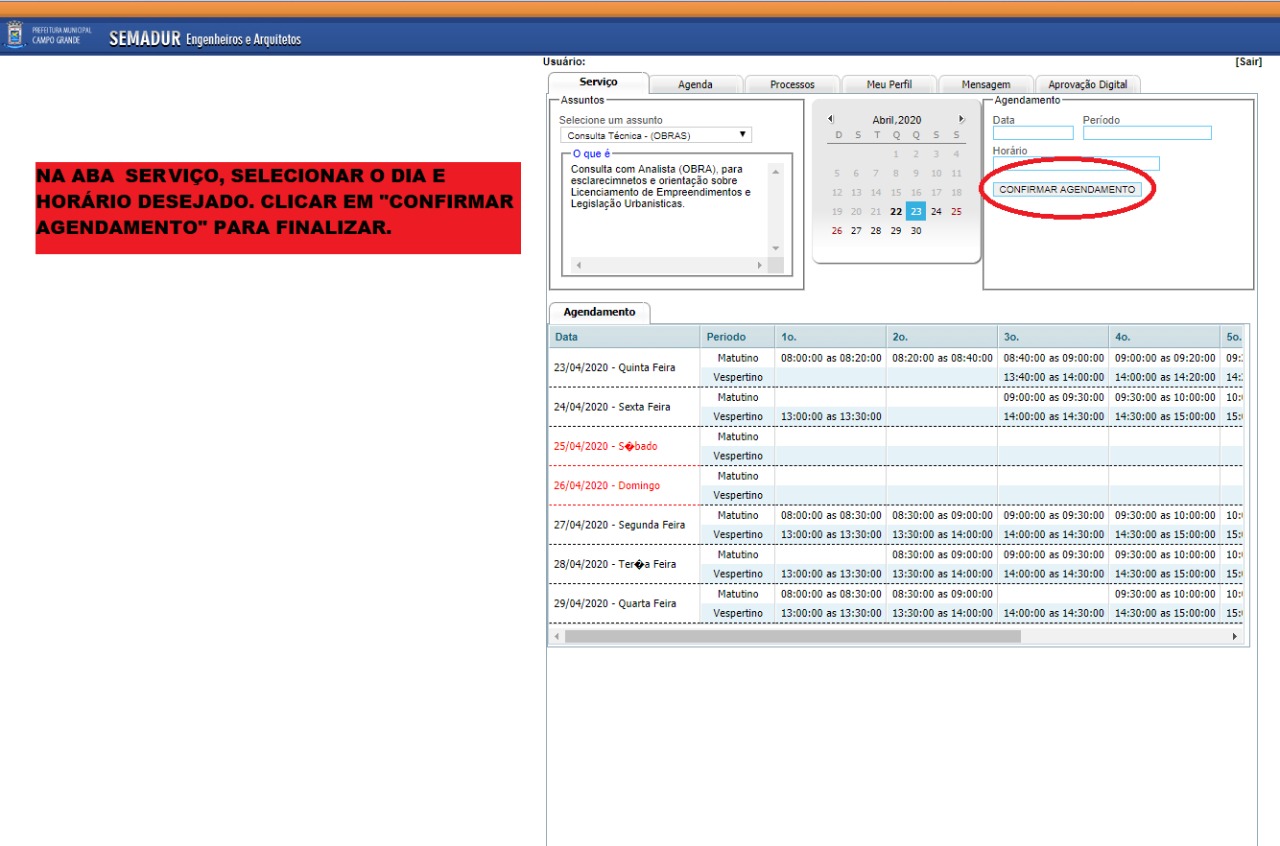The image size is (1280, 846).
Task: Click the 29/04/2020 - Quarta Feira row label
Action: pos(615,604)
